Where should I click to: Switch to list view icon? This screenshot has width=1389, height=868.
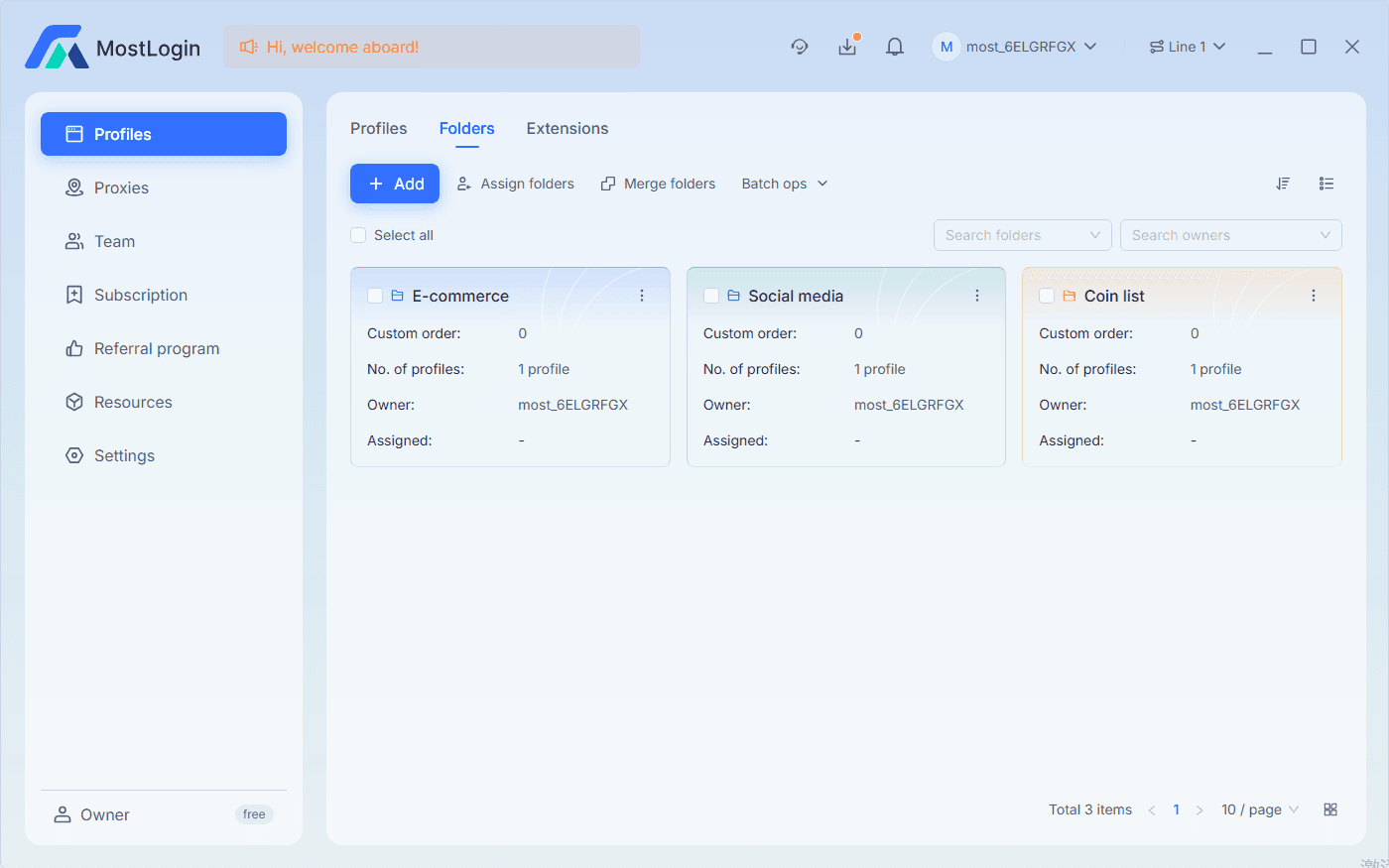click(x=1326, y=184)
